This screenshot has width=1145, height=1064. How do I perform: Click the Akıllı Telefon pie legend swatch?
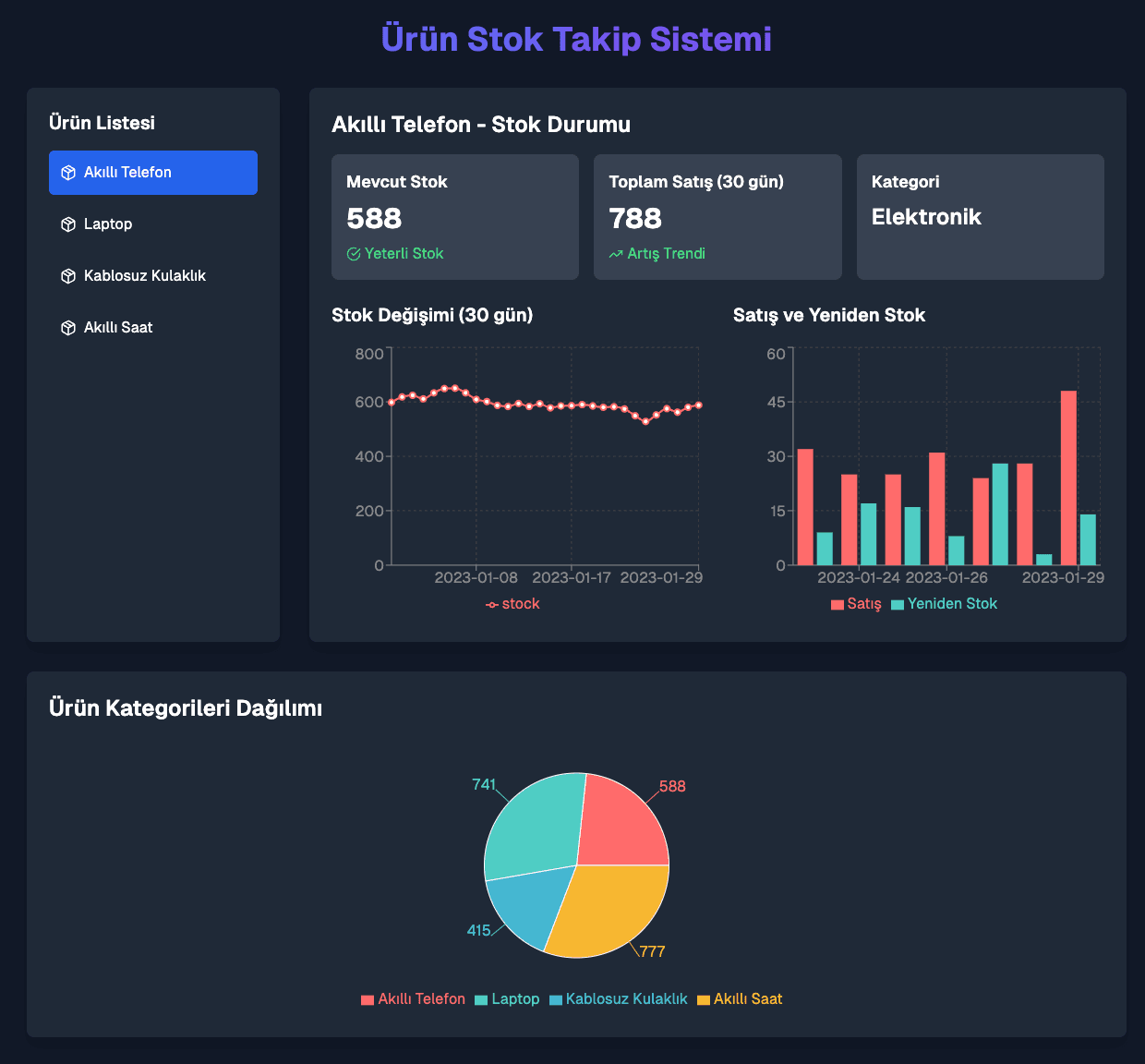tap(368, 1000)
